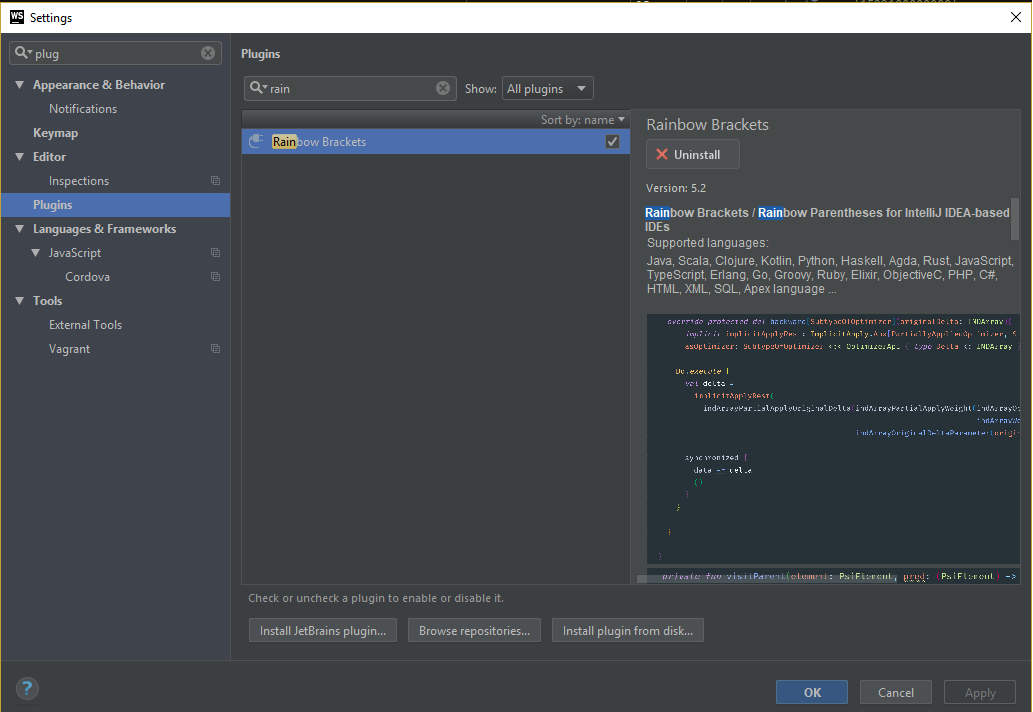Click the per-project icon next to Cordova

[x=215, y=276]
